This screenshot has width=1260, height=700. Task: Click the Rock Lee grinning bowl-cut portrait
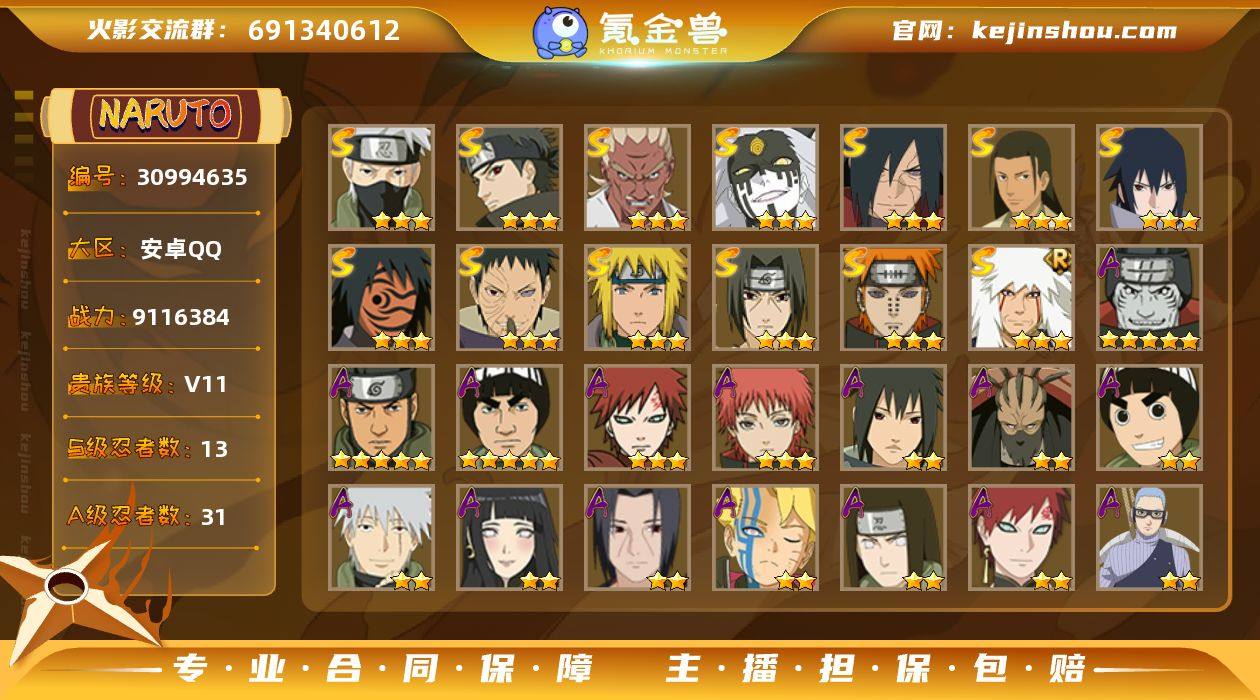pyautogui.click(x=1149, y=418)
